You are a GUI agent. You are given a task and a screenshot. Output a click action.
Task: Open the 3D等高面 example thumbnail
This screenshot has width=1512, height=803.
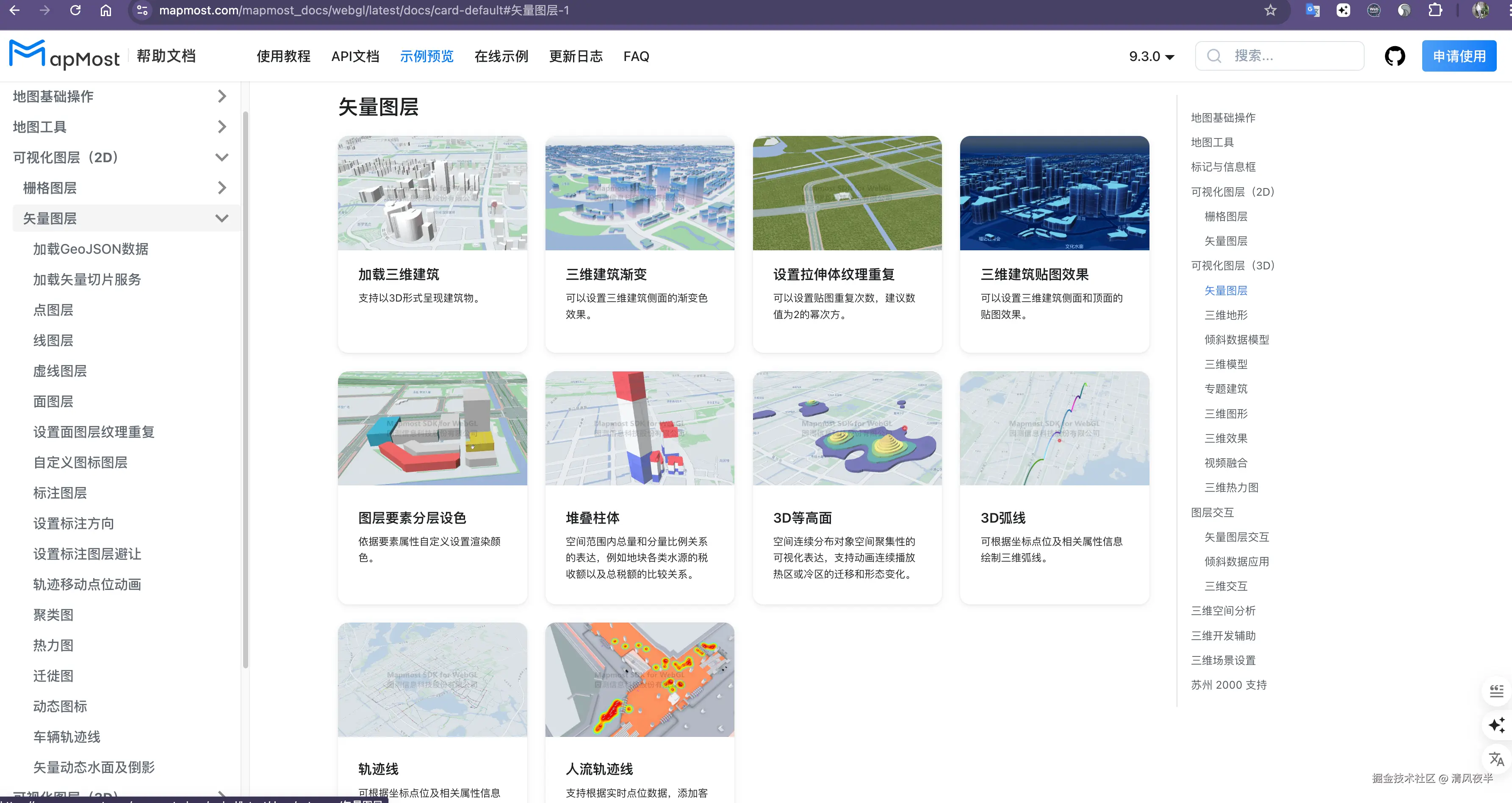pyautogui.click(x=847, y=428)
